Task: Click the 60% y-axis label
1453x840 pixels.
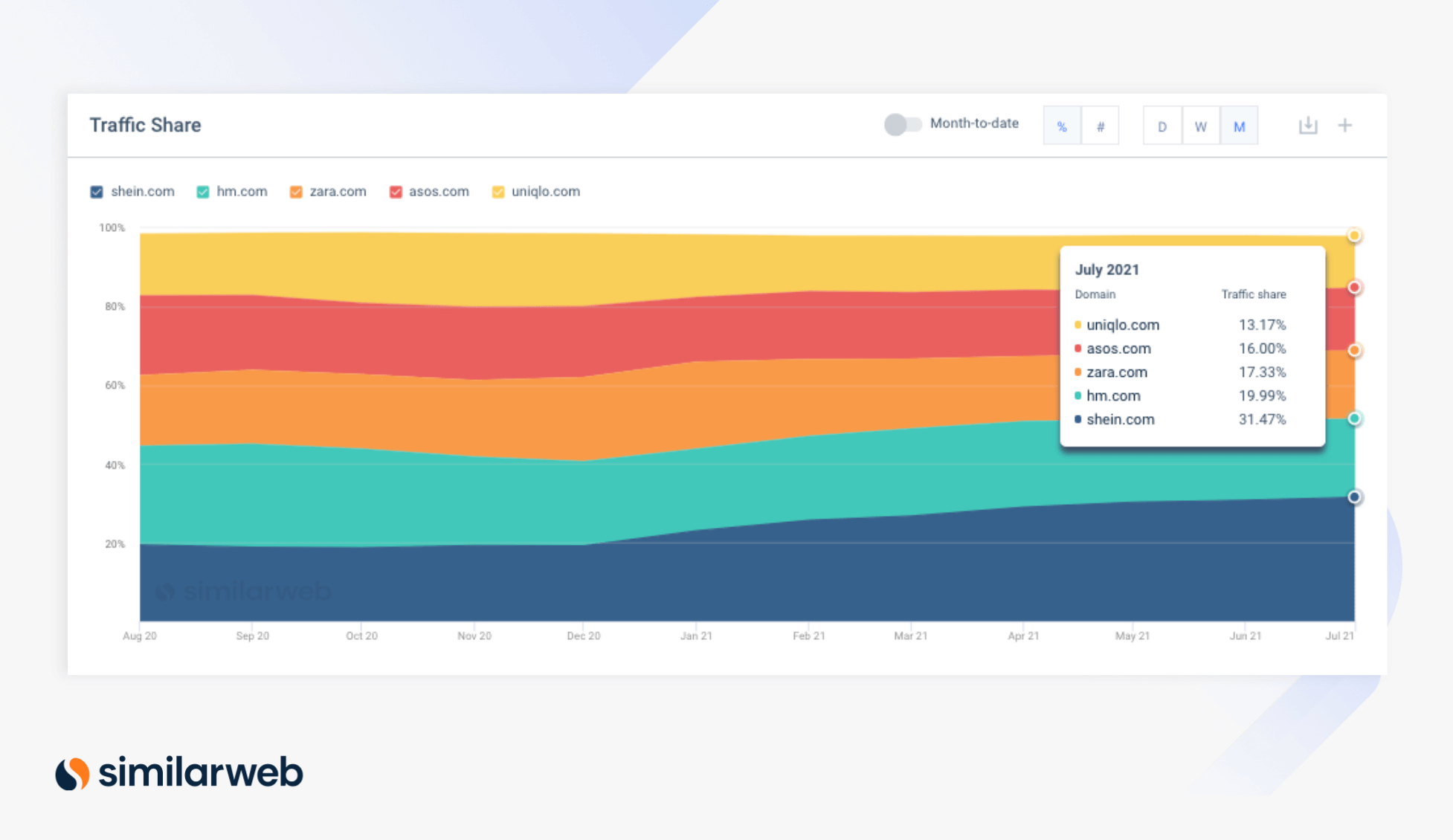Action: (x=115, y=385)
